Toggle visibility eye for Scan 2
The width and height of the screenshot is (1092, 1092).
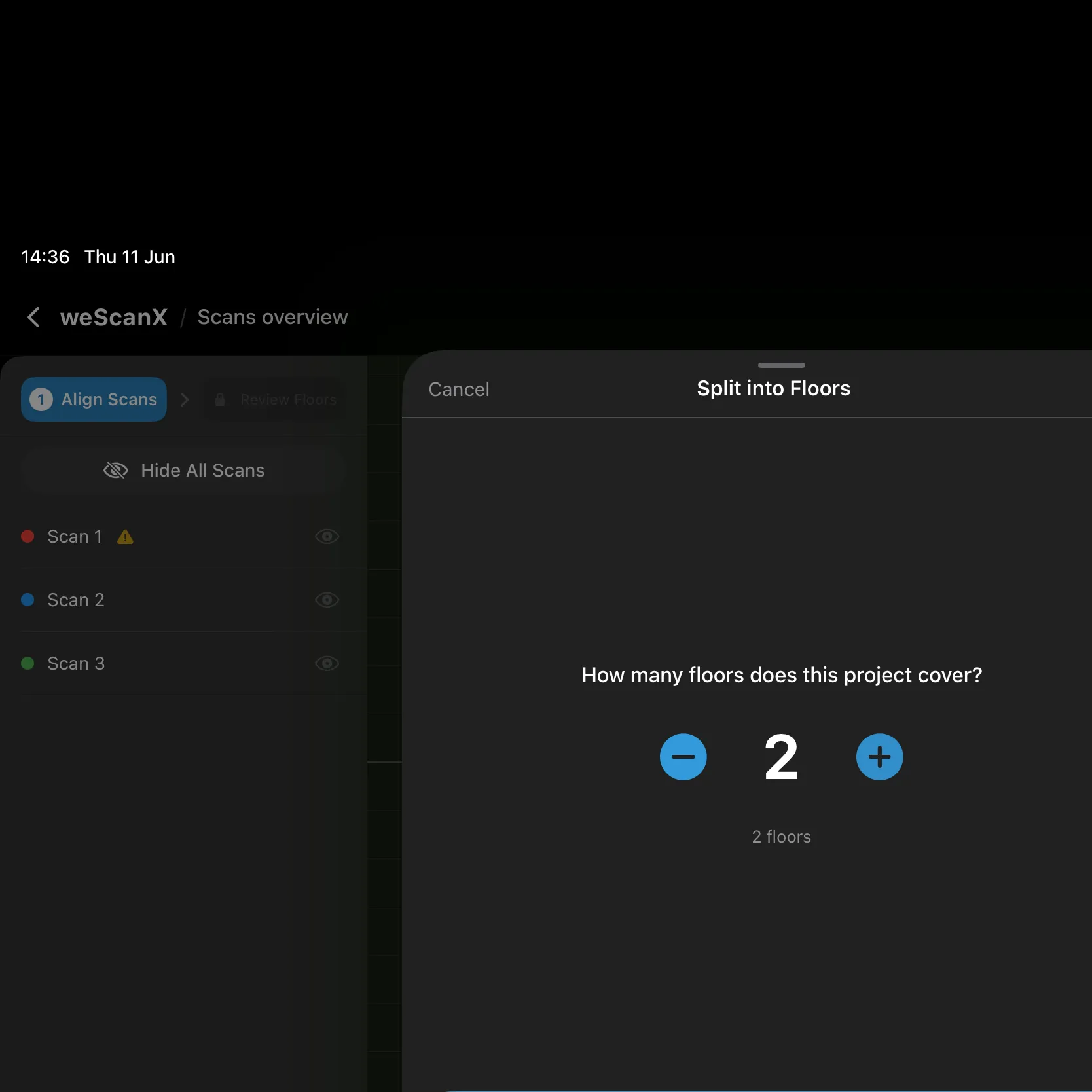coord(327,600)
